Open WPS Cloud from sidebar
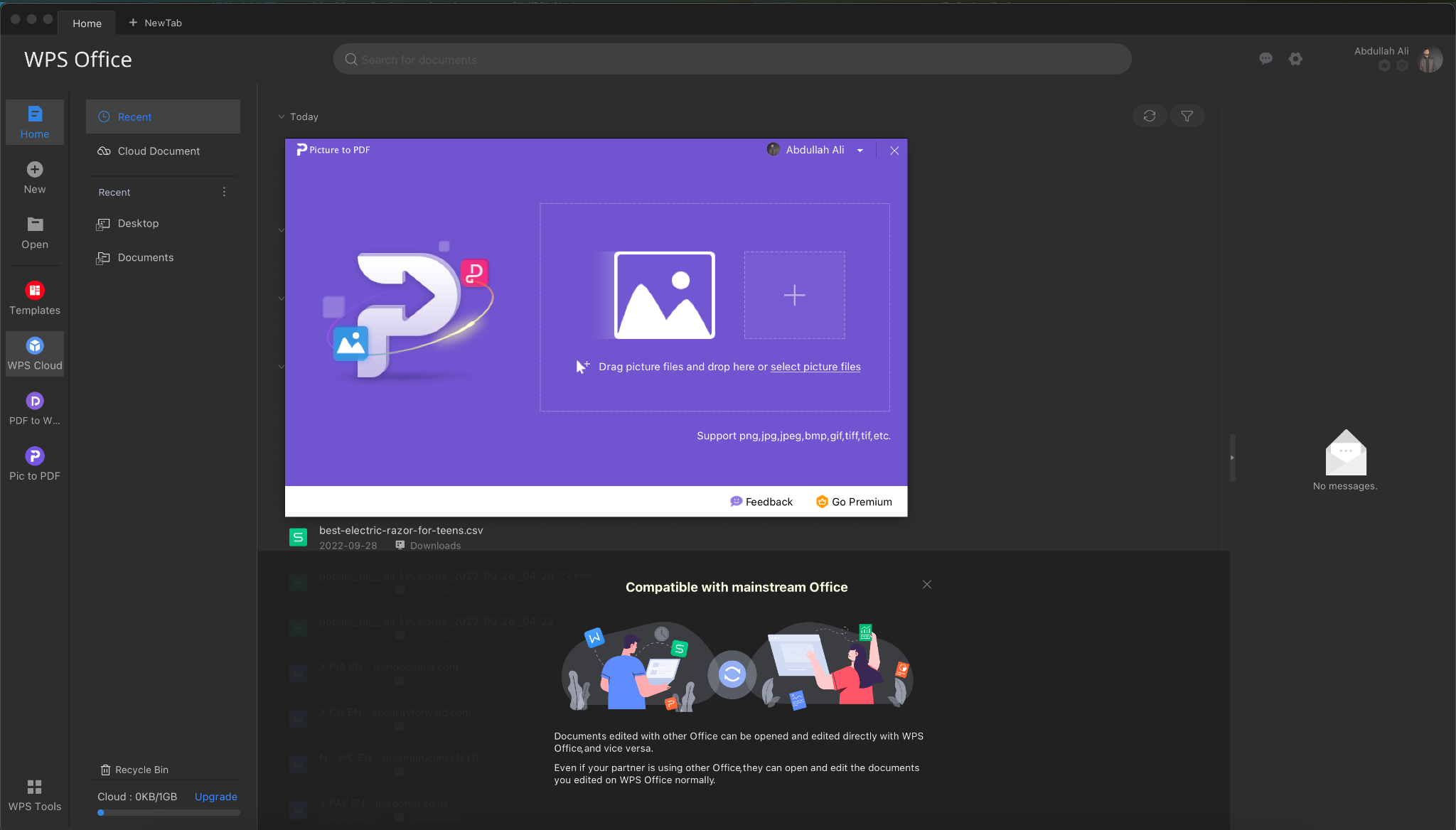Viewport: 1456px width, 830px height. pos(35,354)
